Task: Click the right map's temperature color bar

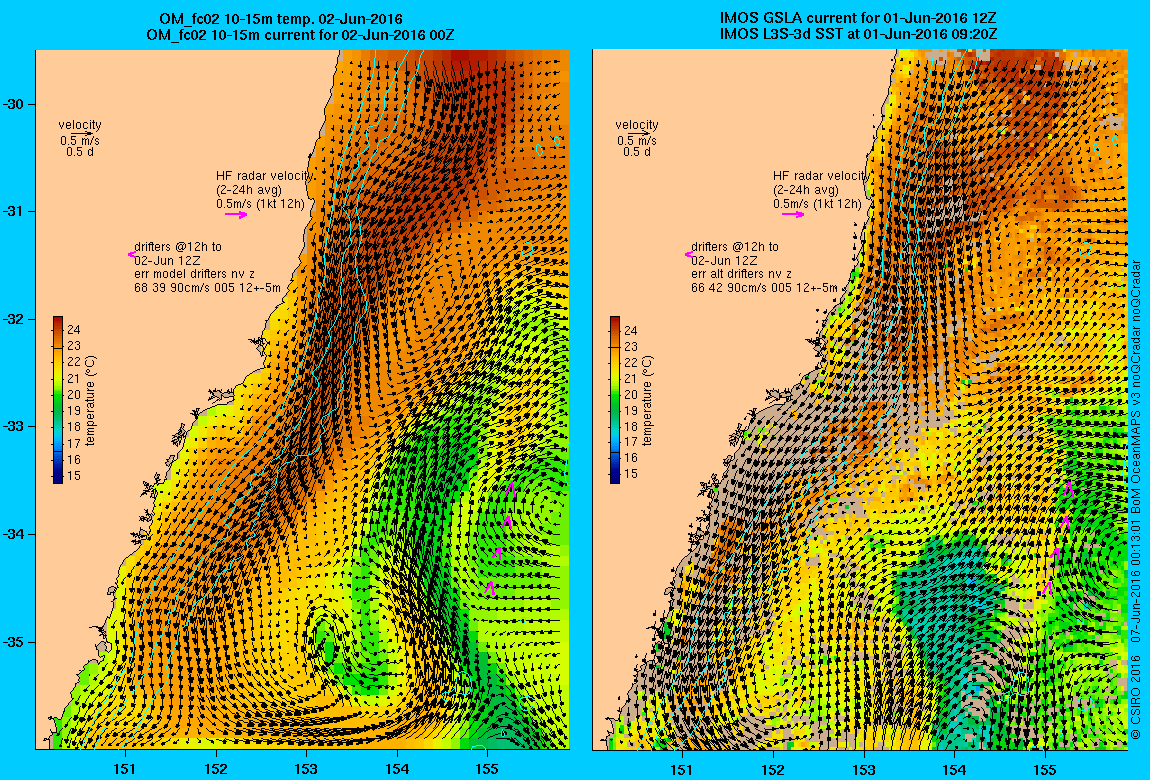Action: [x=615, y=400]
